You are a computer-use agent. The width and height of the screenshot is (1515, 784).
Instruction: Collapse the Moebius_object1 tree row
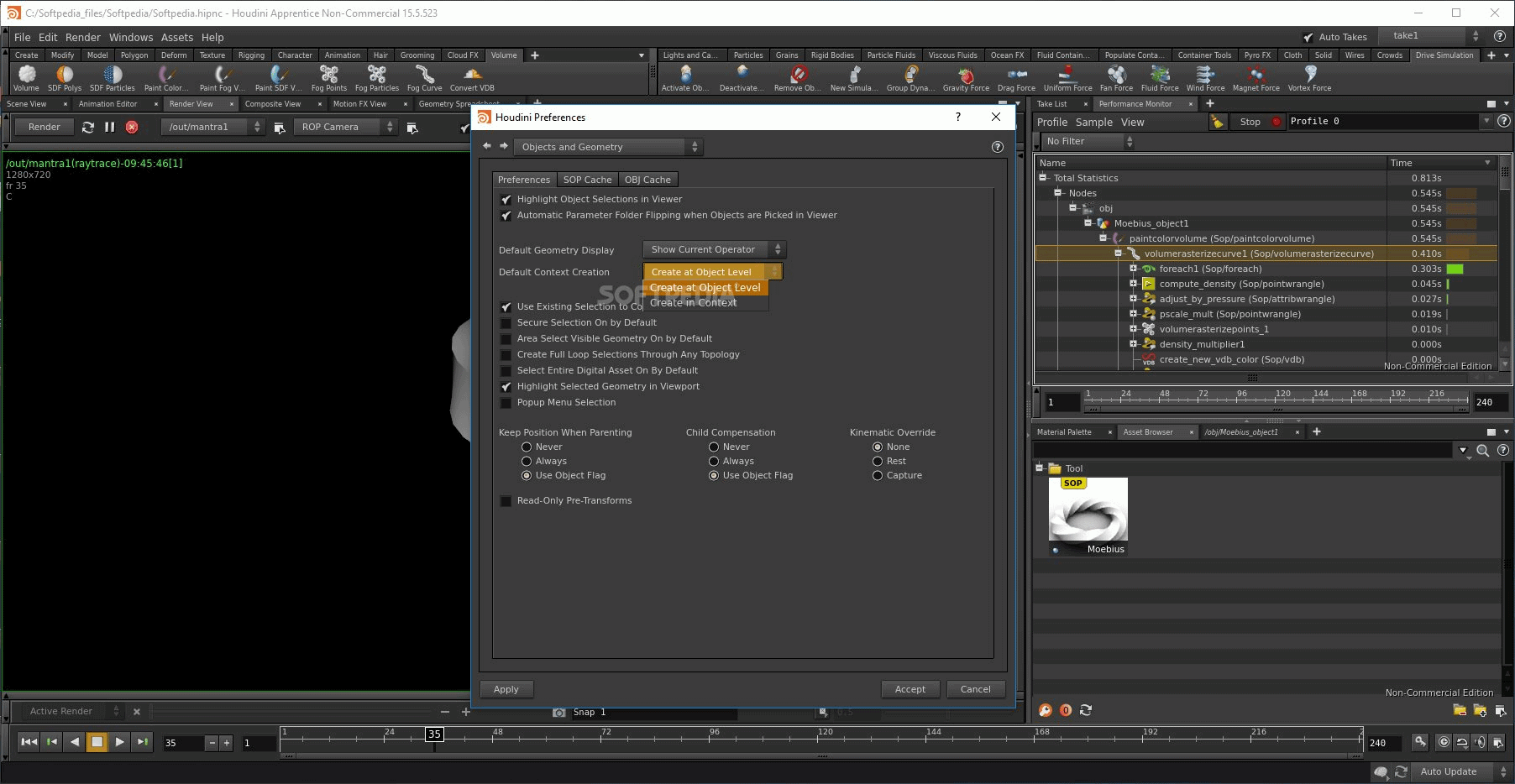(1088, 223)
